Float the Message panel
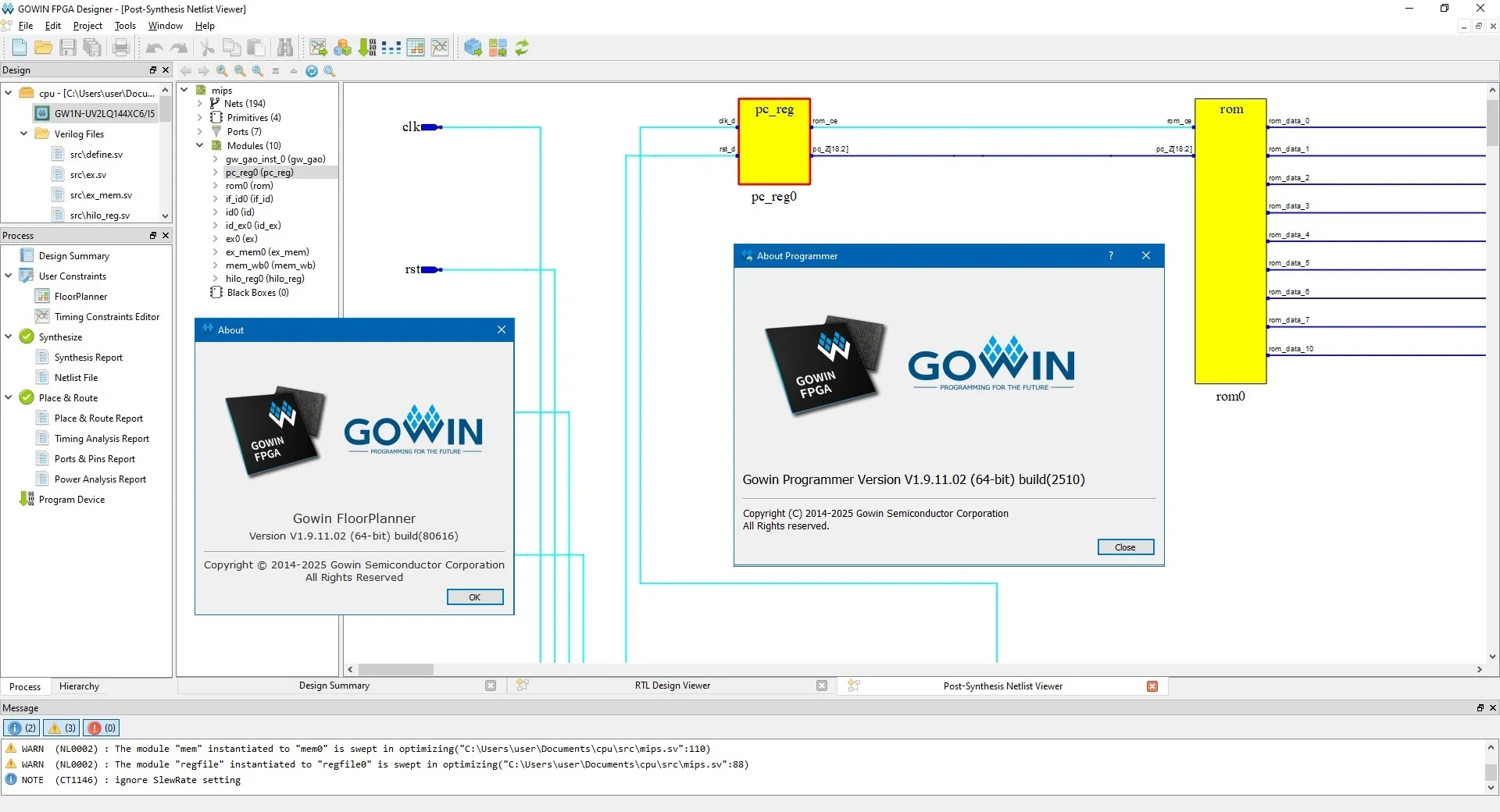The width and height of the screenshot is (1500, 812). pyautogui.click(x=1480, y=708)
